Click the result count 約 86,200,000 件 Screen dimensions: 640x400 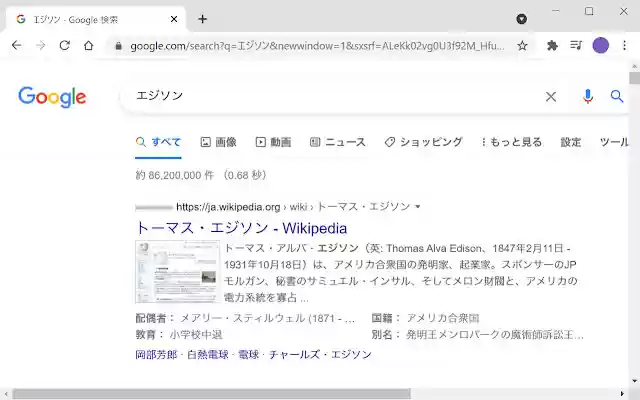tap(175, 175)
